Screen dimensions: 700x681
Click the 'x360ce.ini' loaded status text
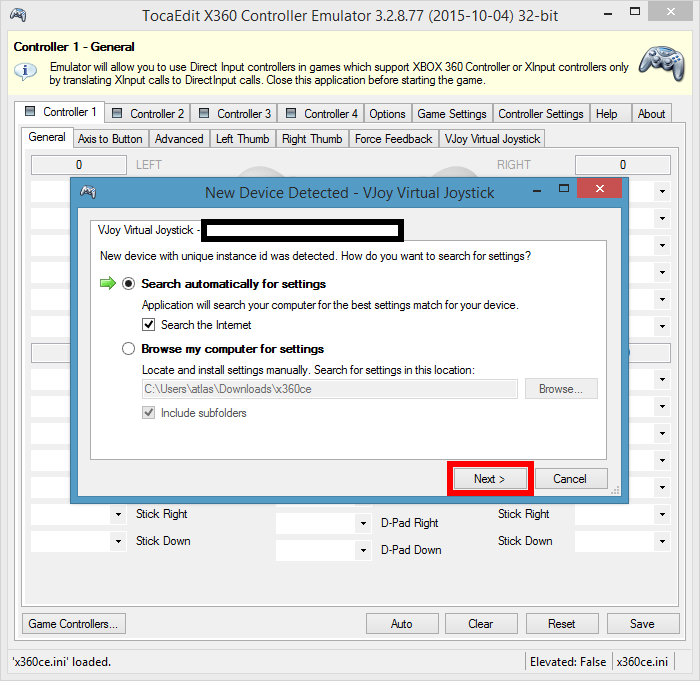62,661
